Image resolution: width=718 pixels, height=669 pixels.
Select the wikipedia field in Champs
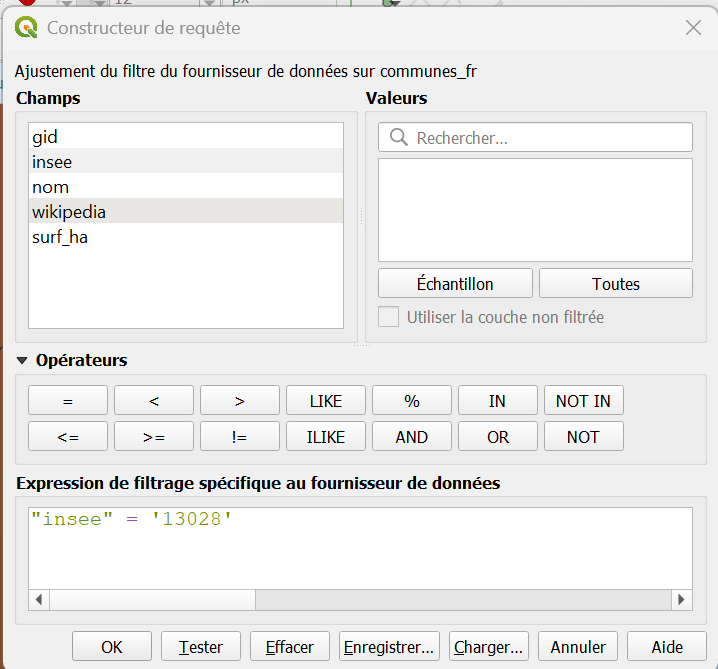point(185,211)
